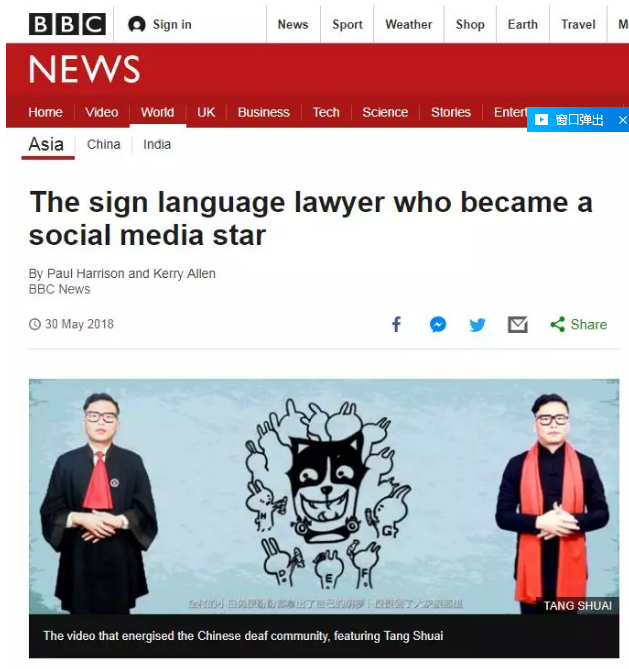
Task: Open the Tech news tab
Action: click(326, 112)
